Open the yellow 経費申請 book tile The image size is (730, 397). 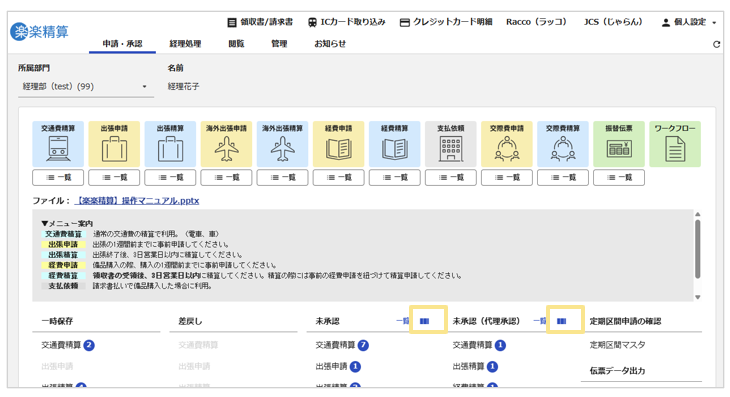pyautogui.click(x=338, y=144)
